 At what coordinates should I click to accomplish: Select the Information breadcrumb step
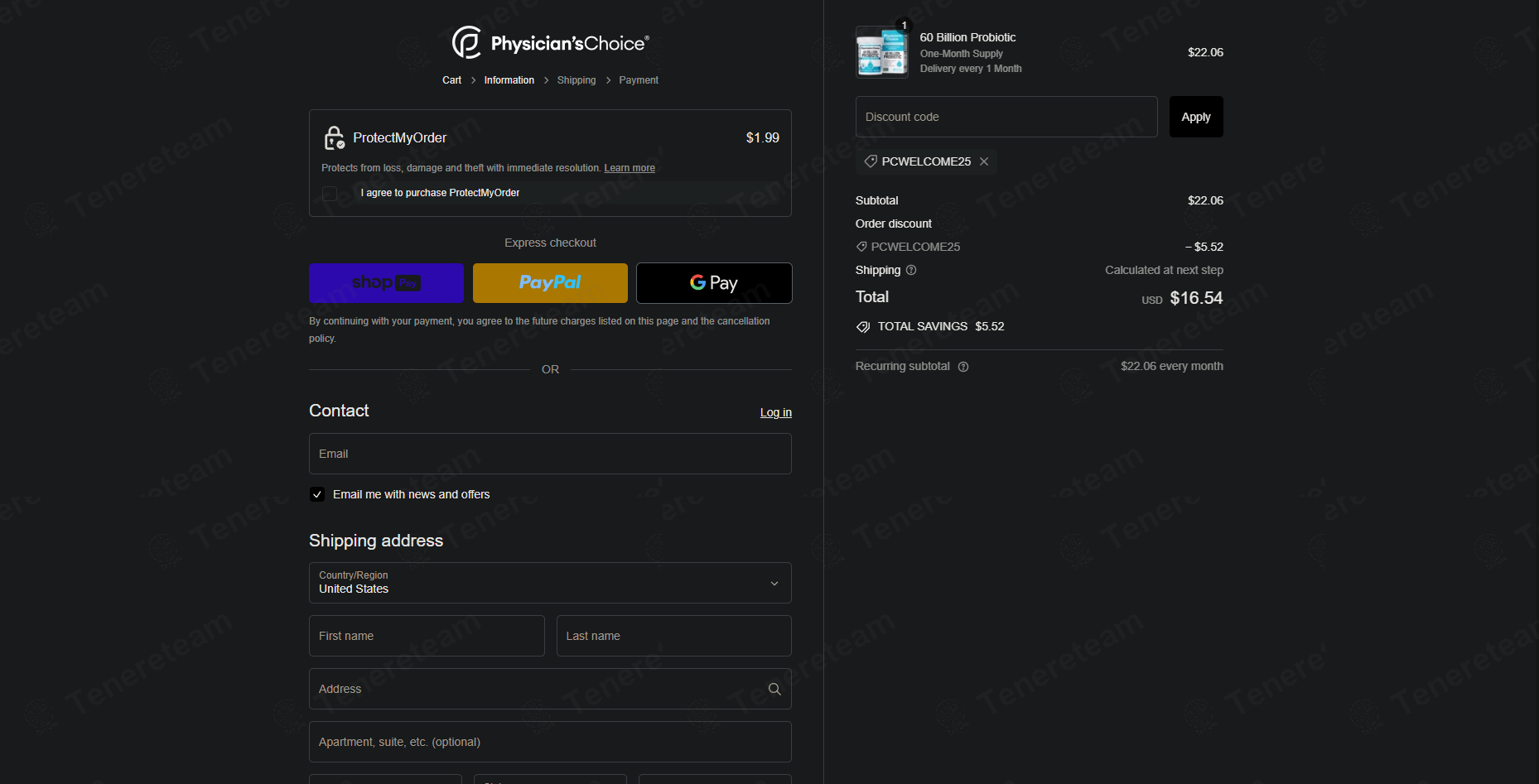click(509, 80)
